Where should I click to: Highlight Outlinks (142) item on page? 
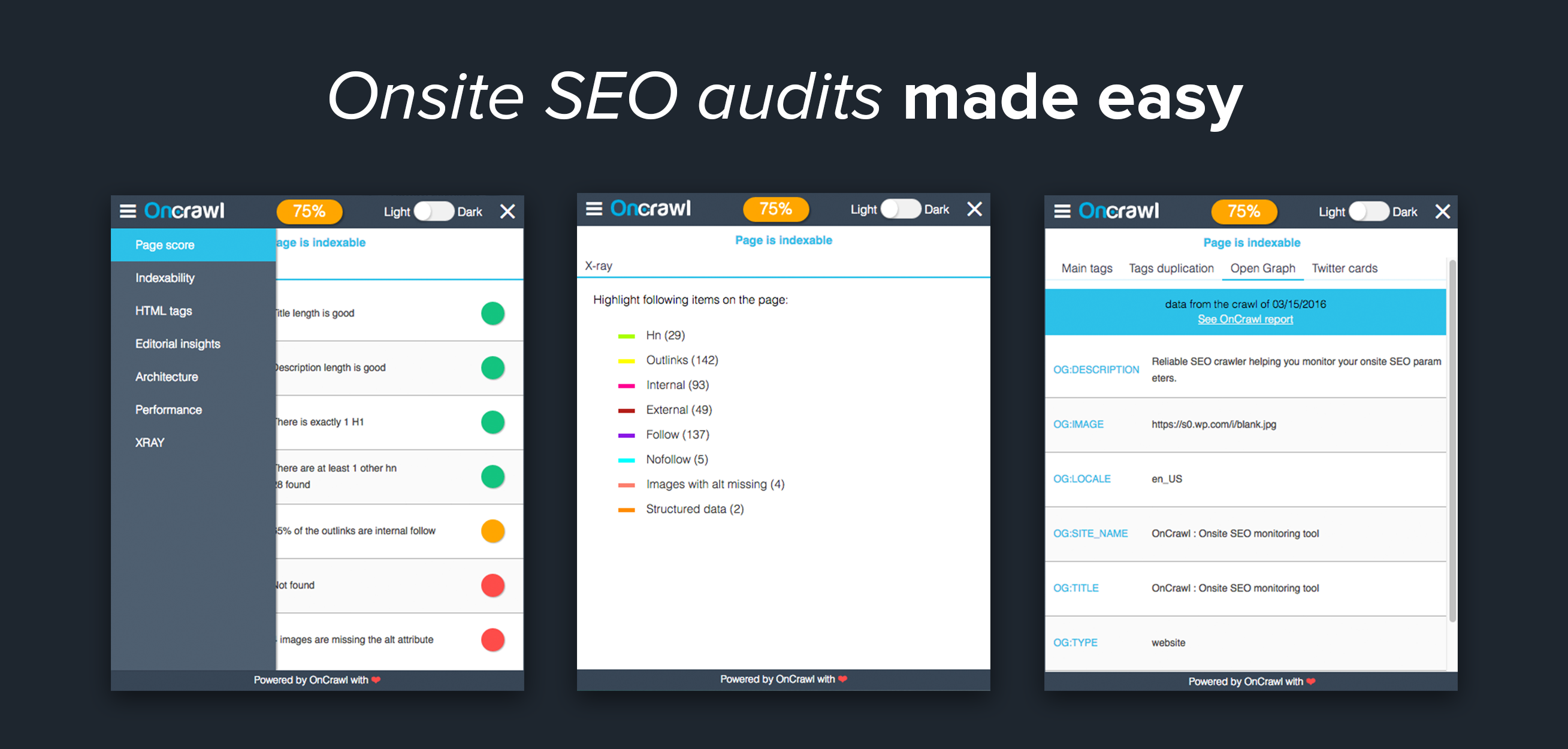click(682, 360)
